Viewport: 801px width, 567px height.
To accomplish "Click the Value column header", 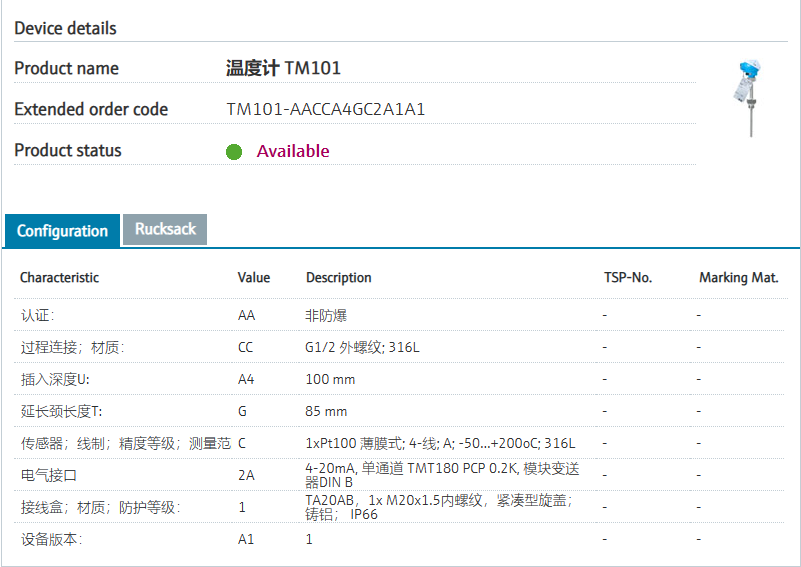I will pyautogui.click(x=254, y=277).
